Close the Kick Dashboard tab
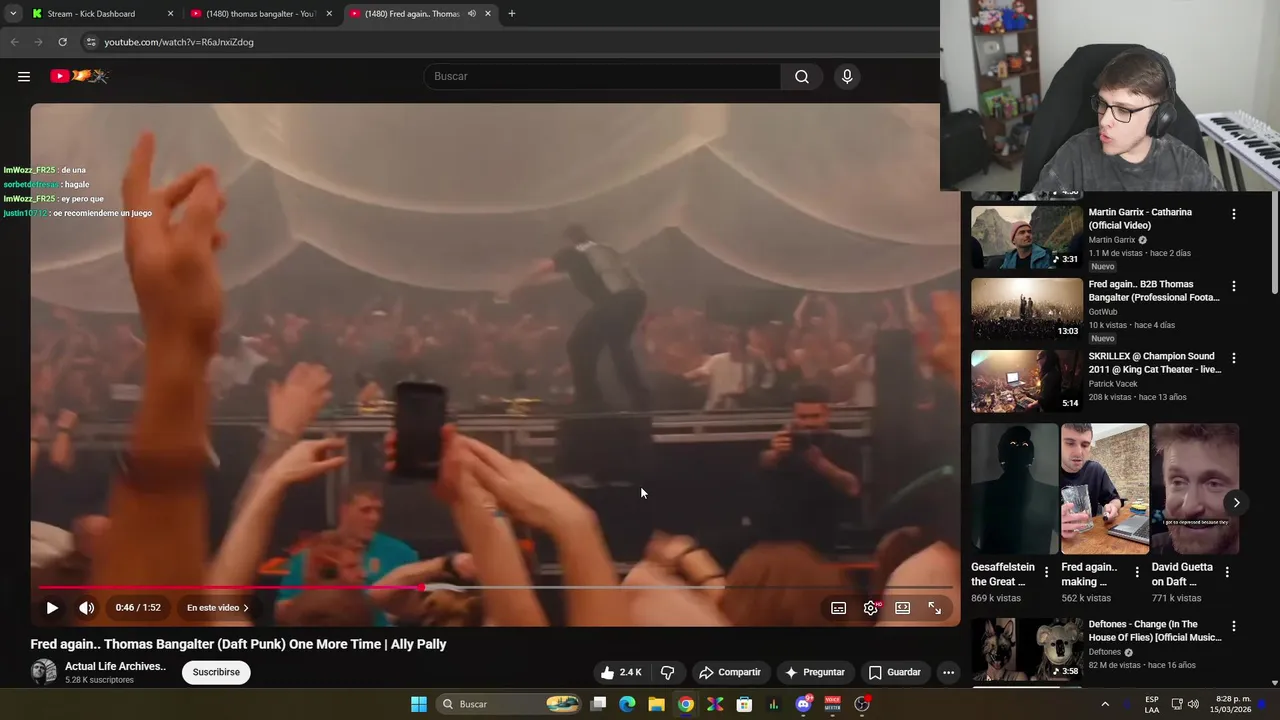The height and width of the screenshot is (720, 1280). click(170, 14)
